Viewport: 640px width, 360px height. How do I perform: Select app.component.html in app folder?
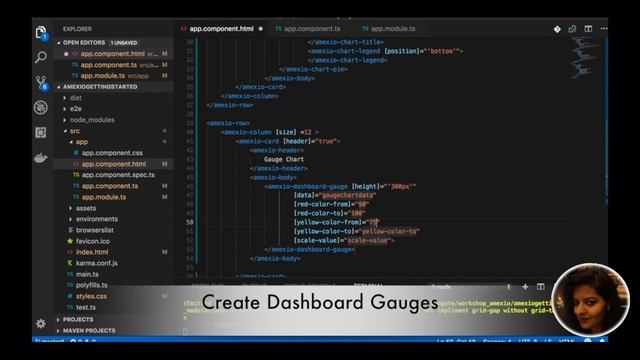113,164
